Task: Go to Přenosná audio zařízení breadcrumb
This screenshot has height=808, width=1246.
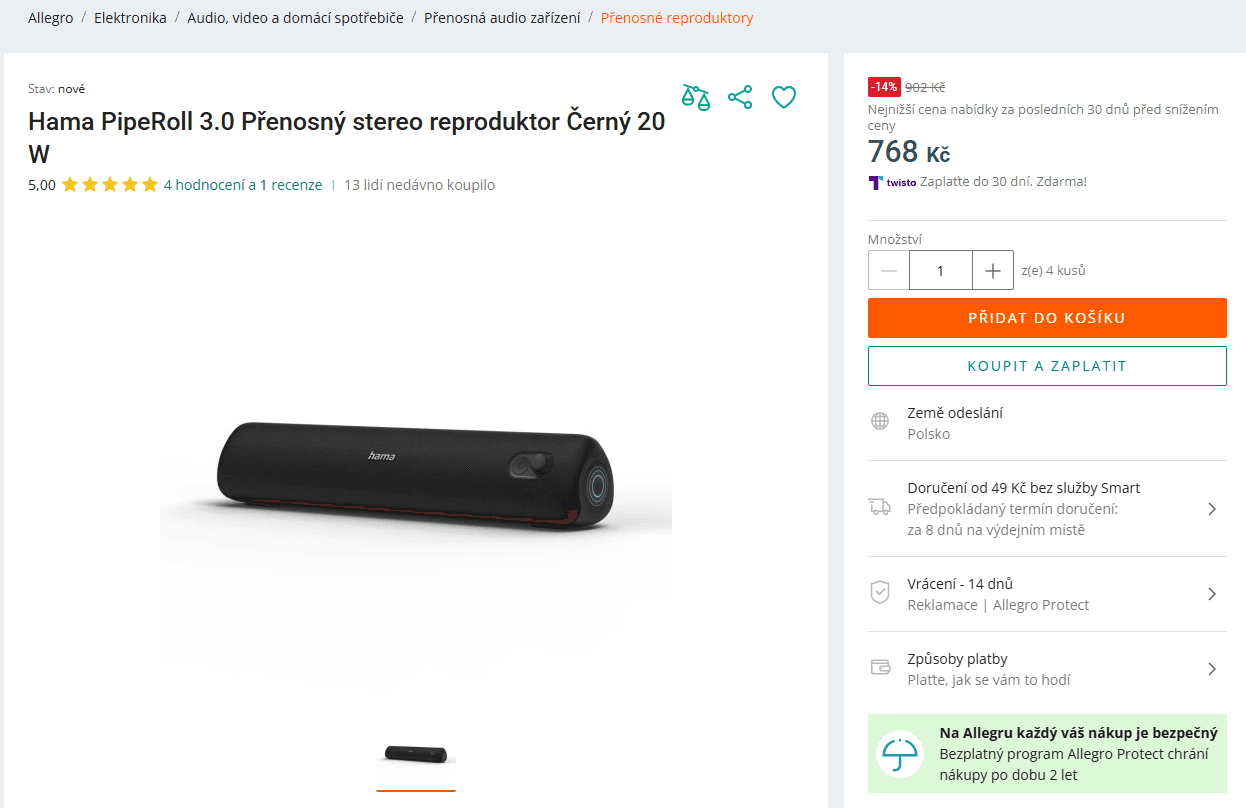Action: coord(502,18)
